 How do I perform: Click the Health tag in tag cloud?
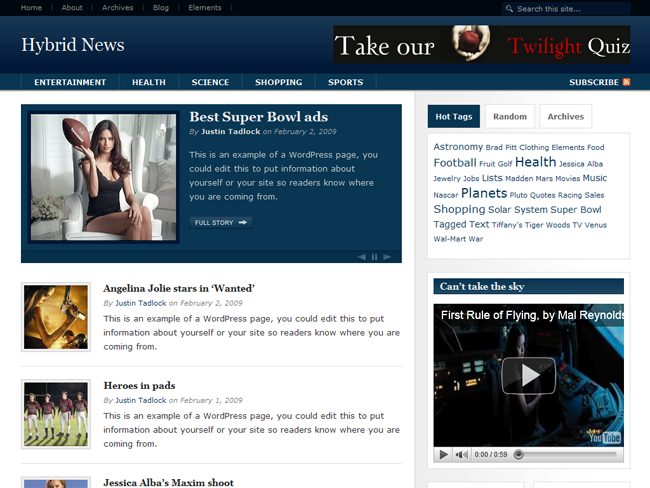(x=535, y=162)
